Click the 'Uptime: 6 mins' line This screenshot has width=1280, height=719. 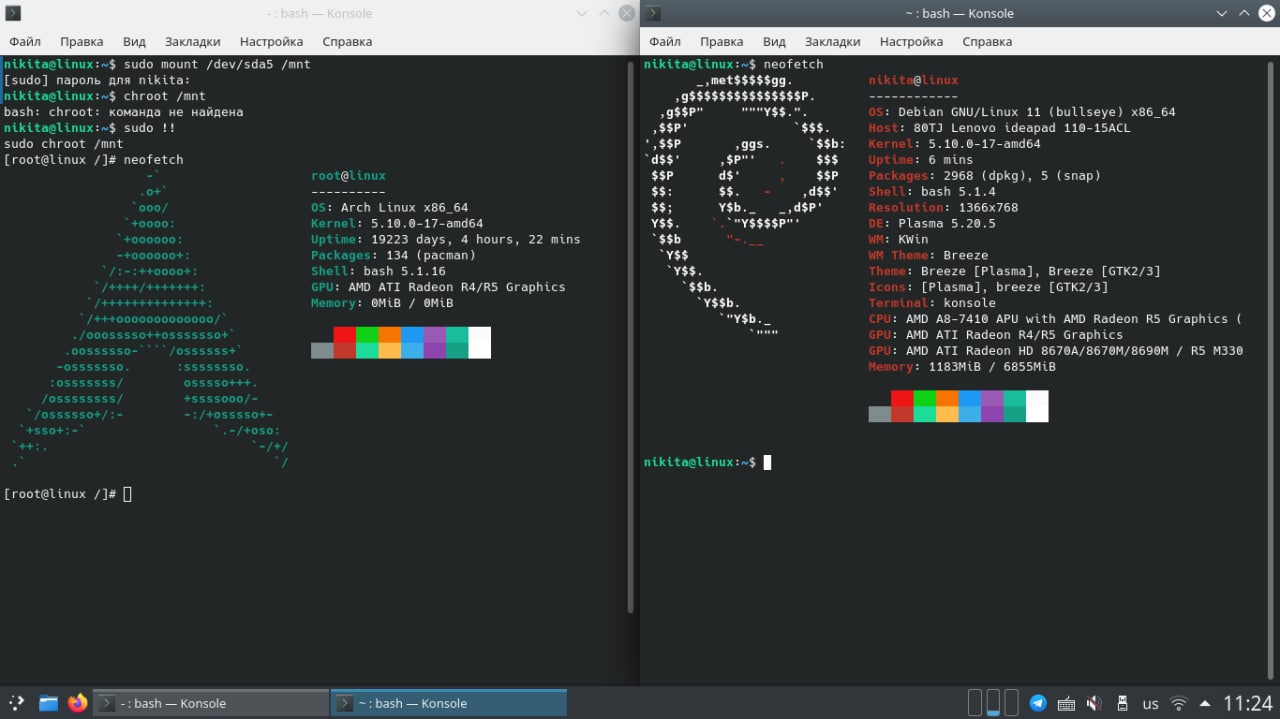(921, 160)
